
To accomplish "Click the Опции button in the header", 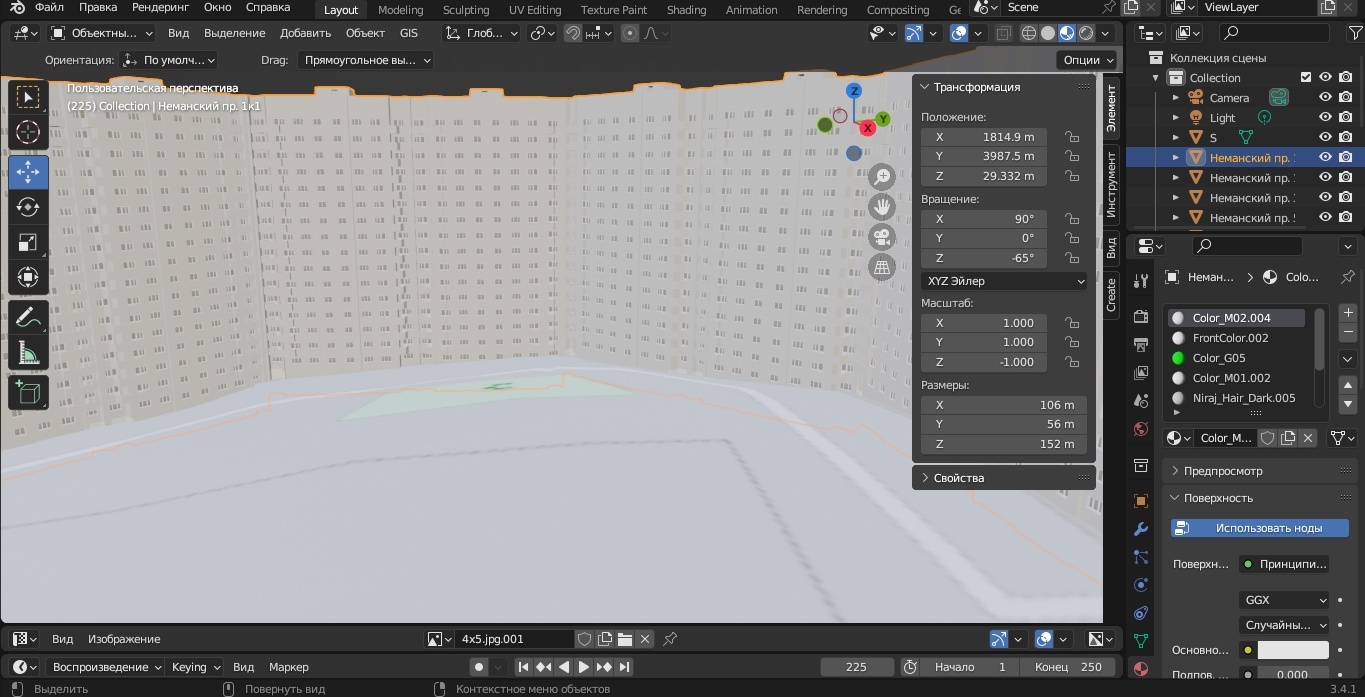I will [x=1087, y=60].
